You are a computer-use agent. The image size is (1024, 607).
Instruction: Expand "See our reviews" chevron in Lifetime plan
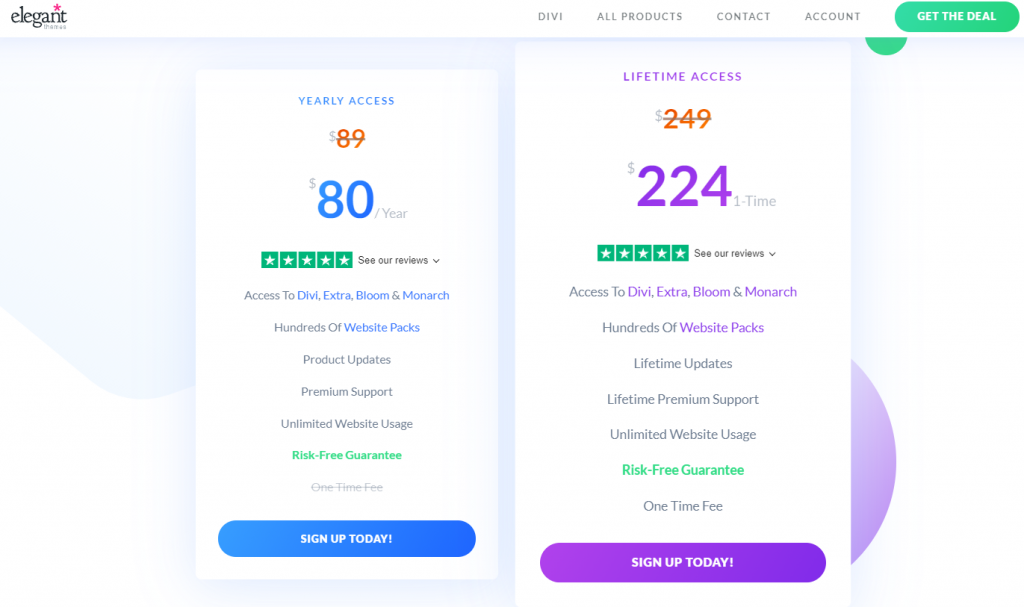click(773, 254)
